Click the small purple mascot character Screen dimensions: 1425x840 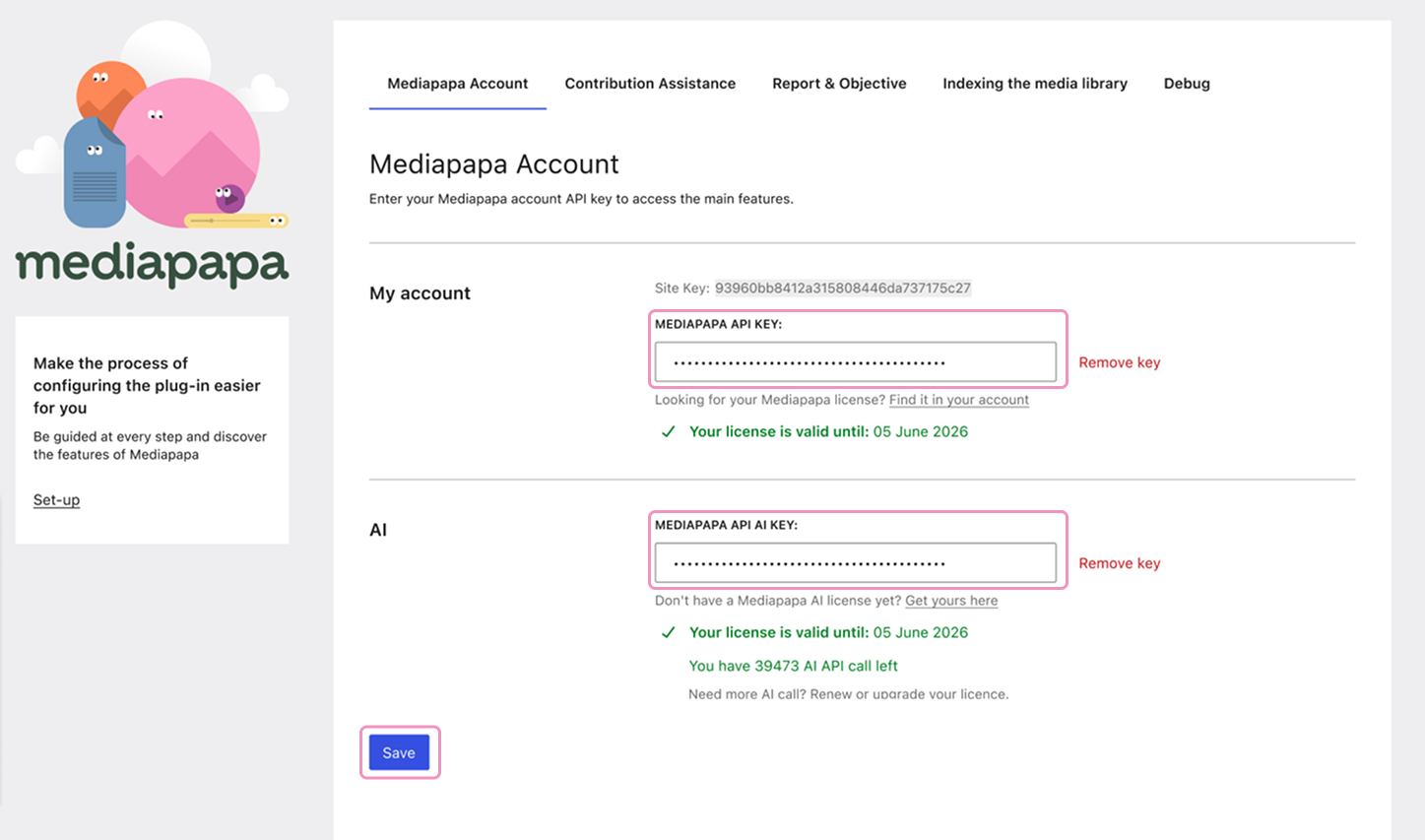228,197
